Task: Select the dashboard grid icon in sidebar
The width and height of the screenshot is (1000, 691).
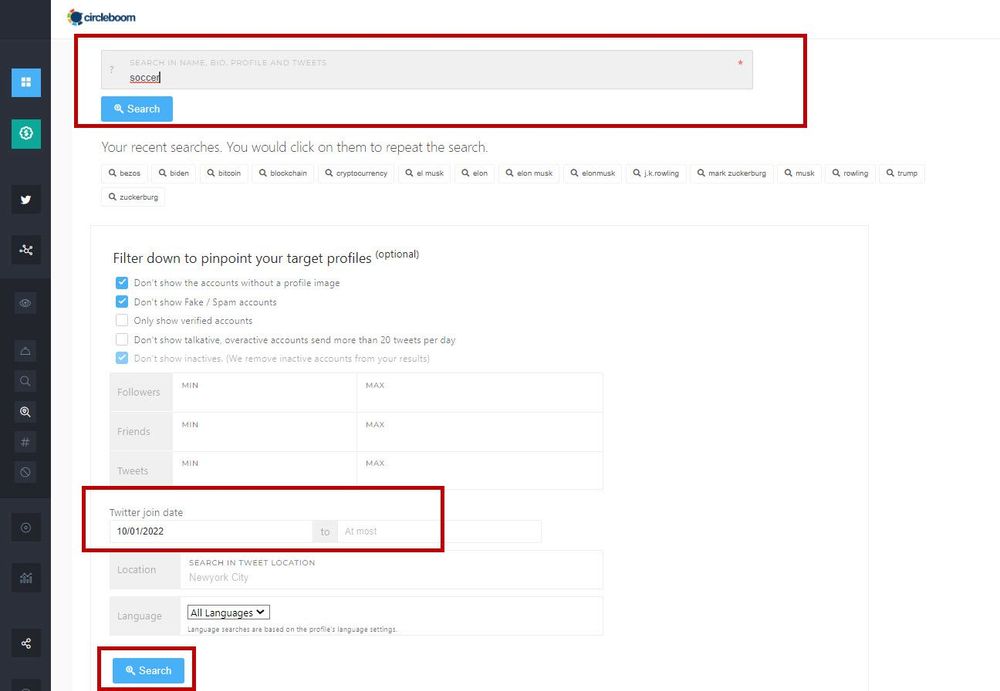Action: pos(25,82)
